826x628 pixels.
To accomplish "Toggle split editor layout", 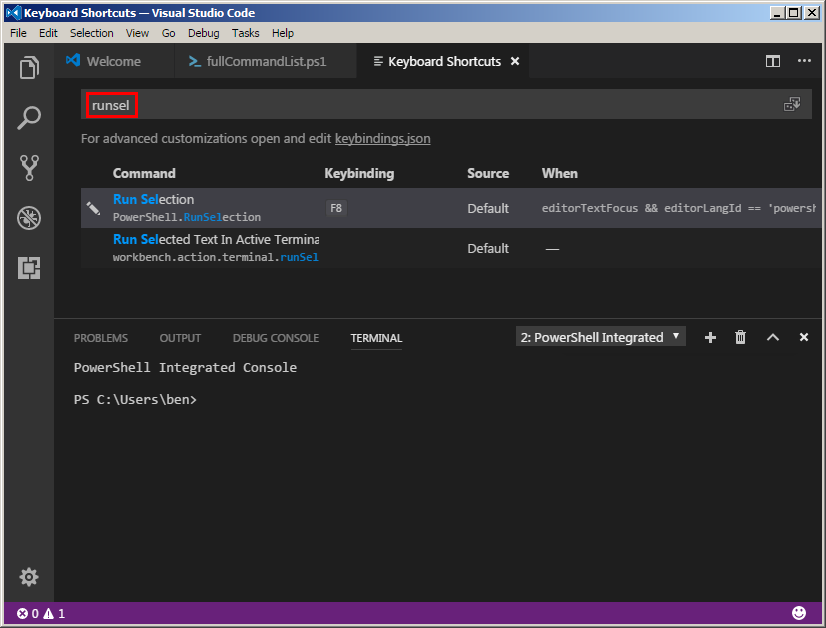I will [x=773, y=61].
